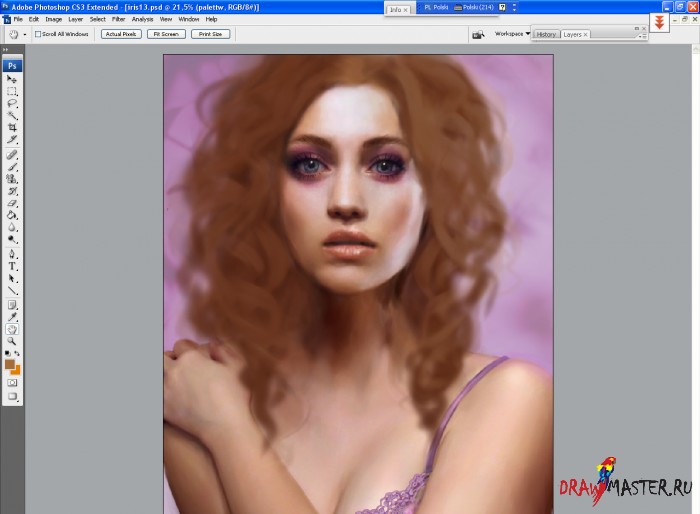
Task: Close the Layers tab
Action: point(585,34)
